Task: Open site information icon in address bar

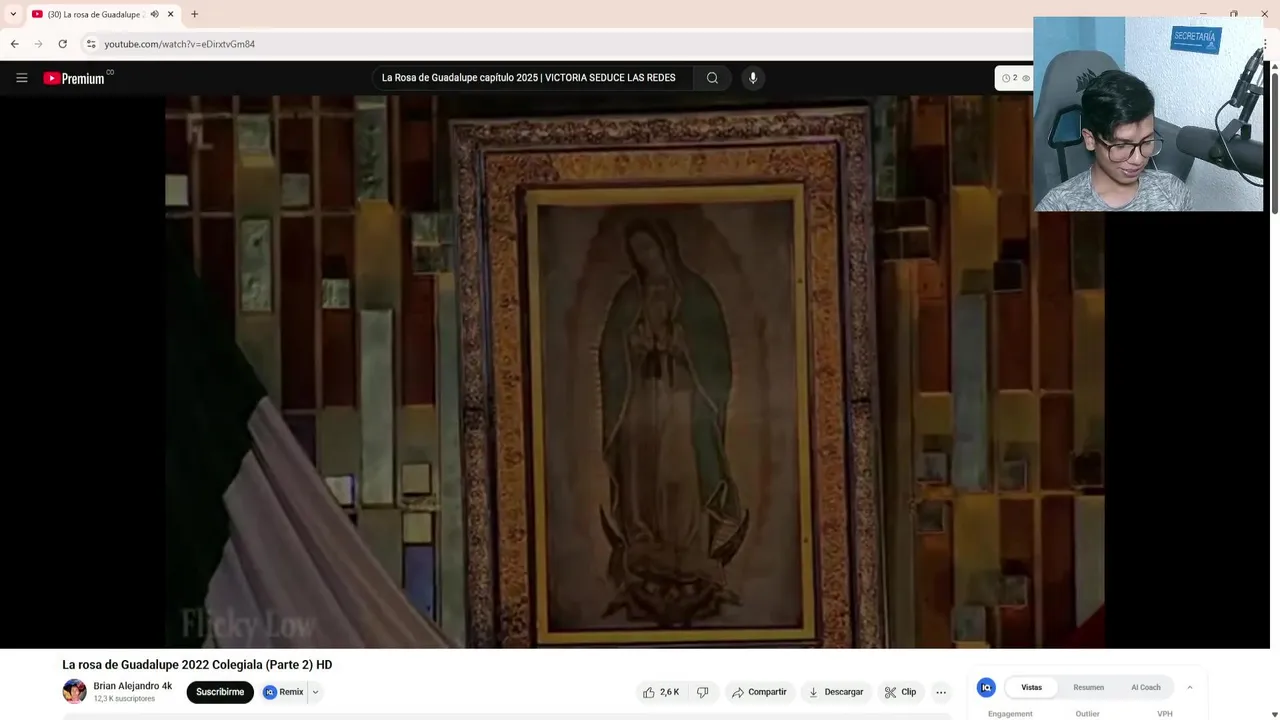Action: tap(91, 44)
